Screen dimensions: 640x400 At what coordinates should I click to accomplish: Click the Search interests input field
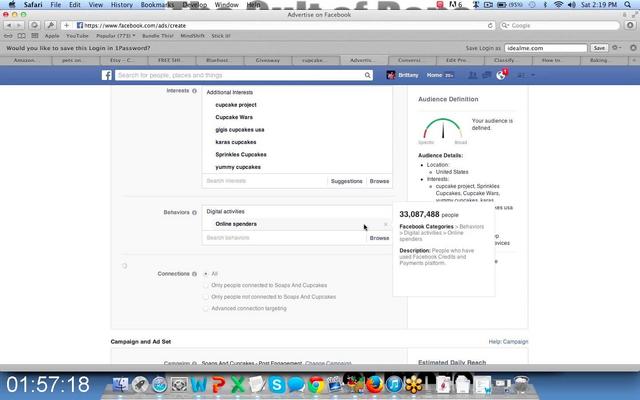click(264, 181)
